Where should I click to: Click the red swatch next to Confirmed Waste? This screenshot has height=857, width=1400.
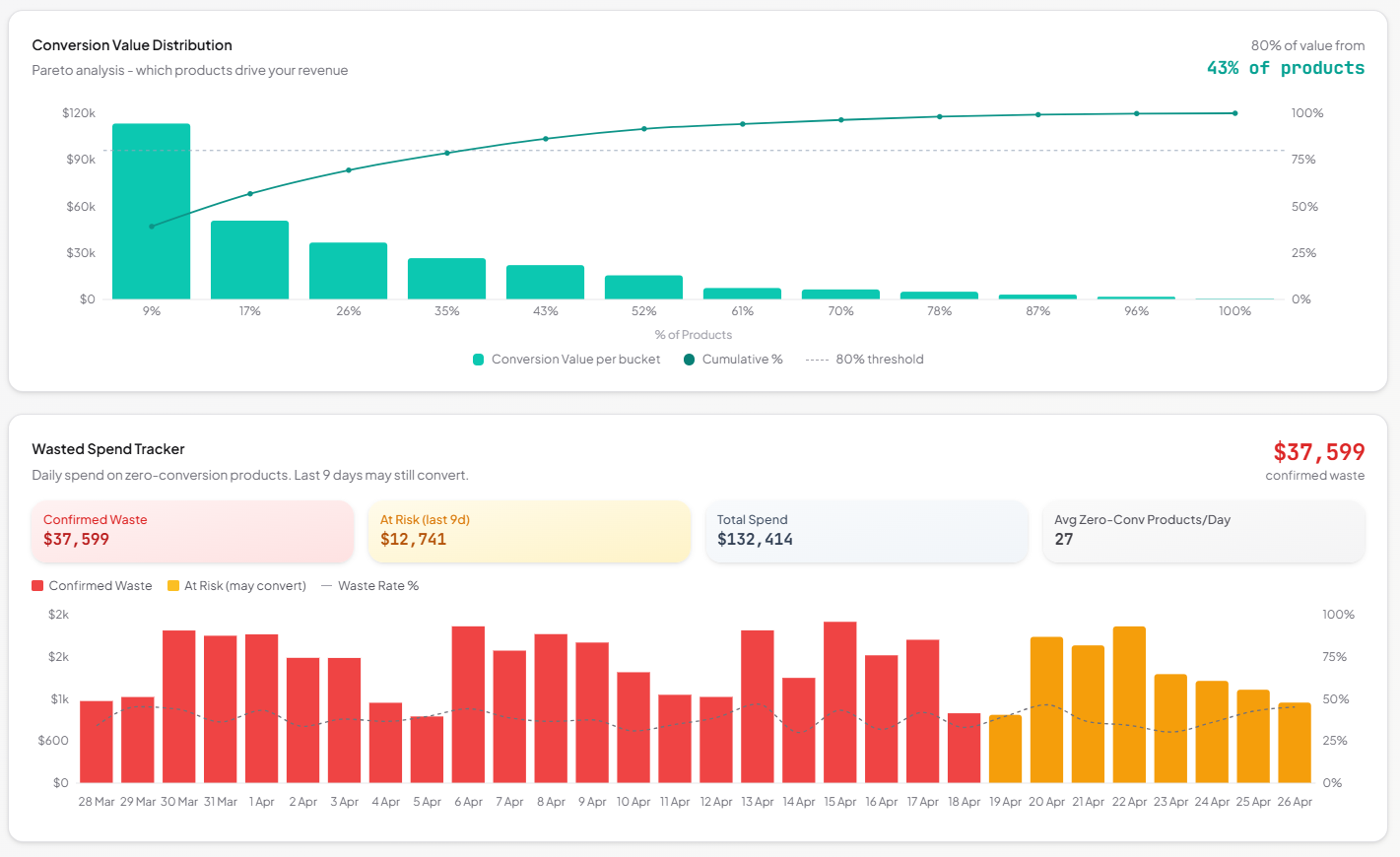tap(34, 585)
